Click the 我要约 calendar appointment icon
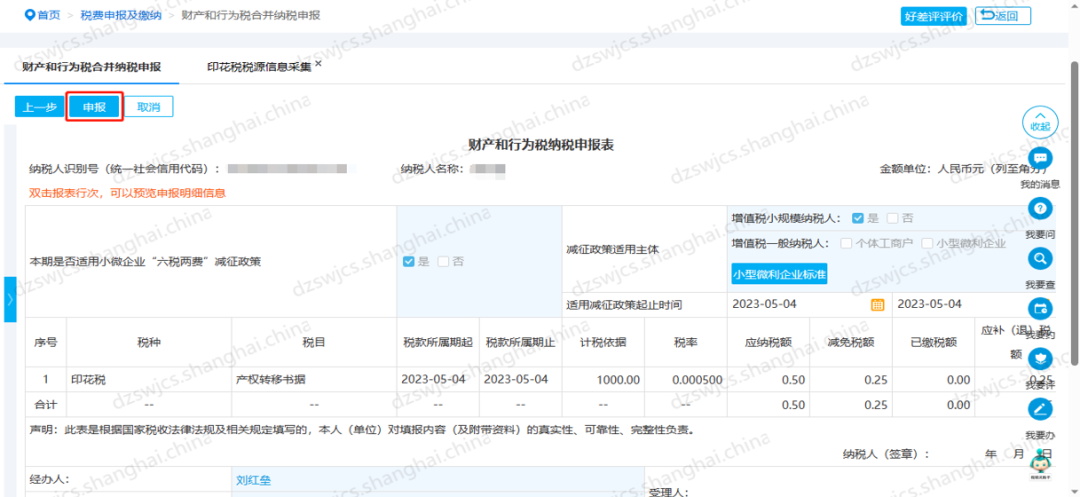Screen dimensions: 1080x497 pos(1040,308)
